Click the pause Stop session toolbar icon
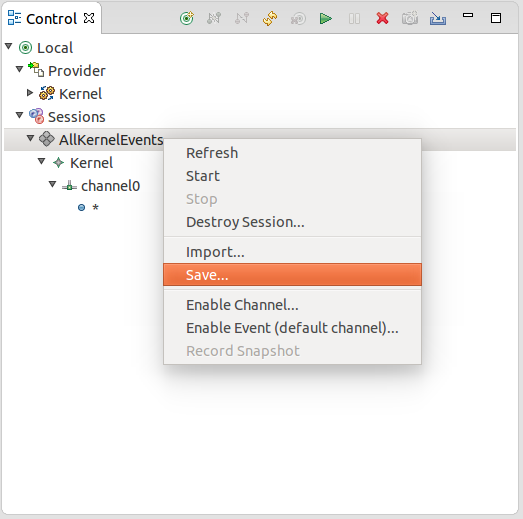 pos(354,18)
